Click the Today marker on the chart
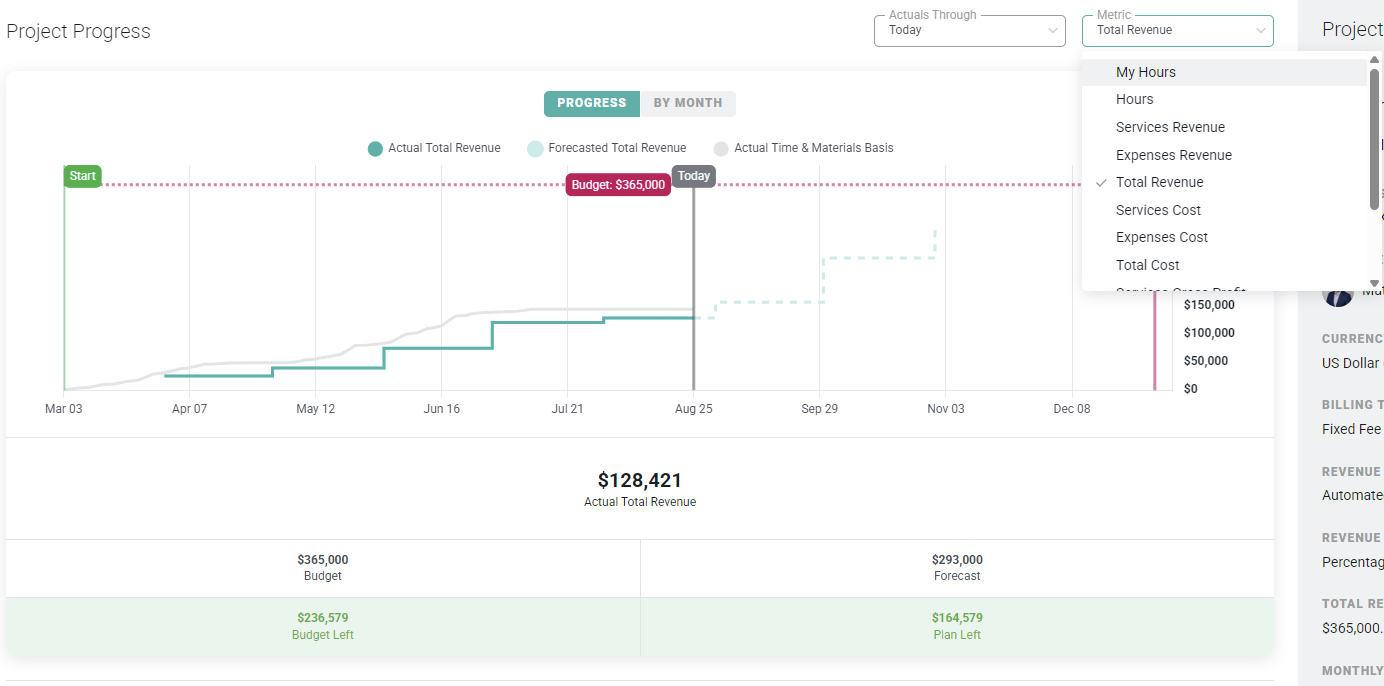 (693, 176)
